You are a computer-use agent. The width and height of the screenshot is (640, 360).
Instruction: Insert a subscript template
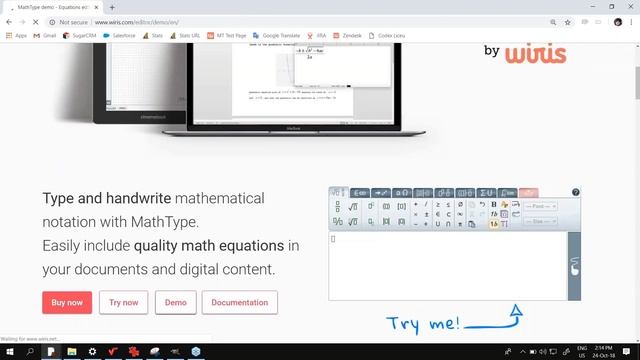(371, 222)
